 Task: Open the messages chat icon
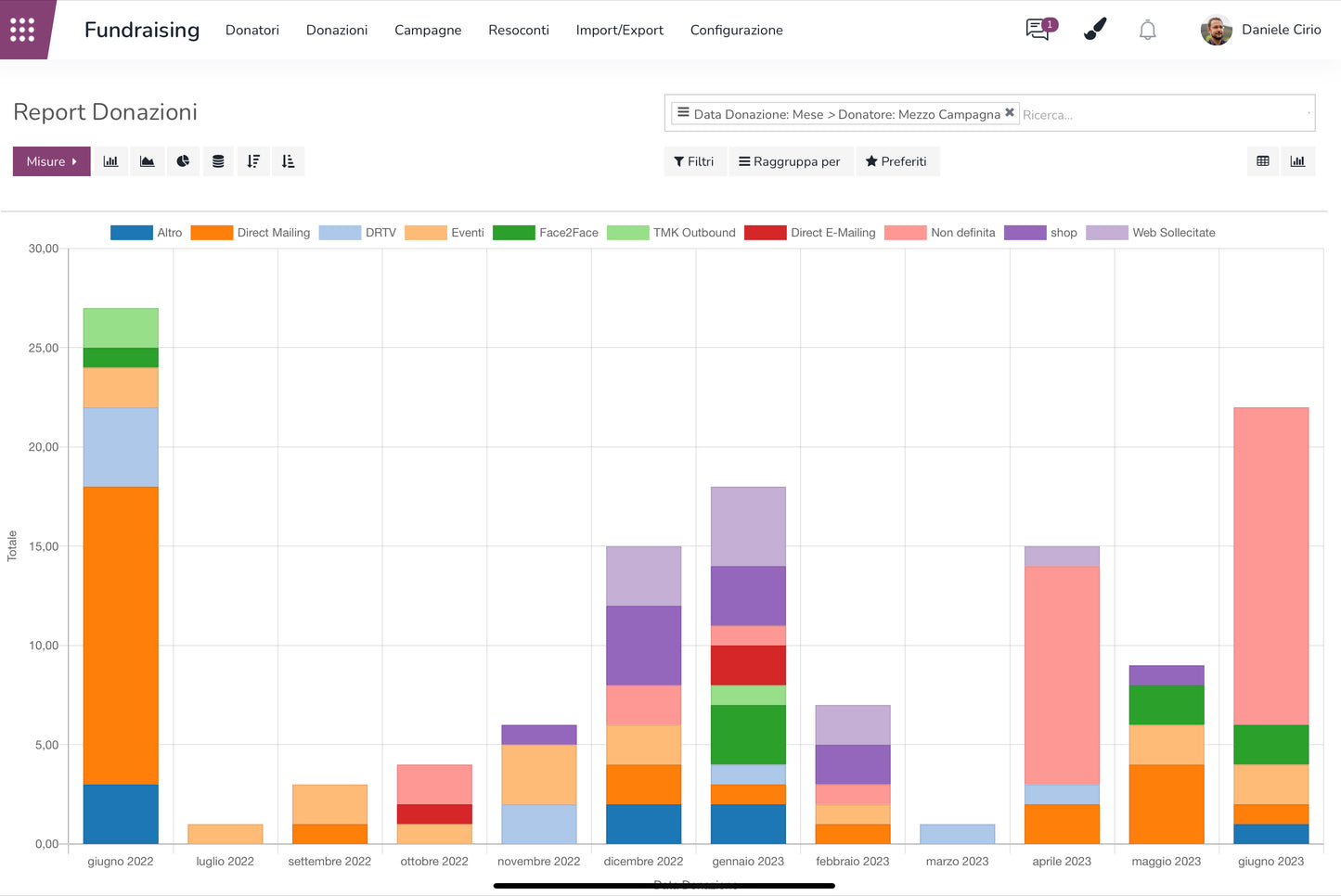tap(1038, 30)
